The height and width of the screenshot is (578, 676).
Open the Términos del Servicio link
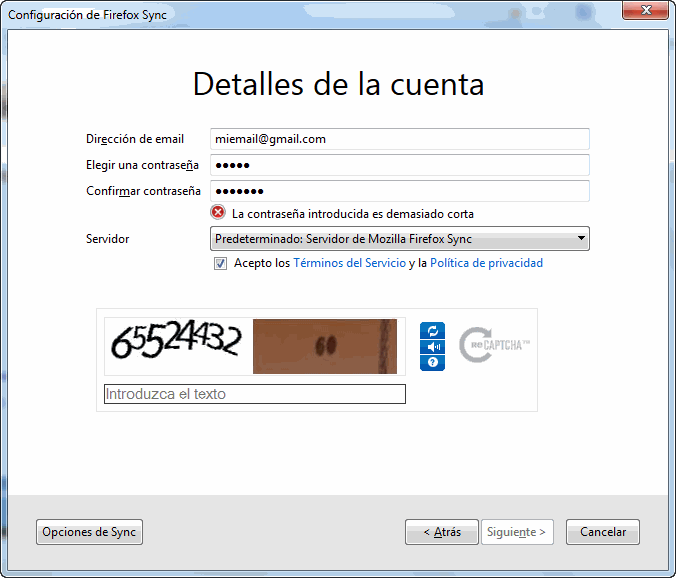[350, 263]
